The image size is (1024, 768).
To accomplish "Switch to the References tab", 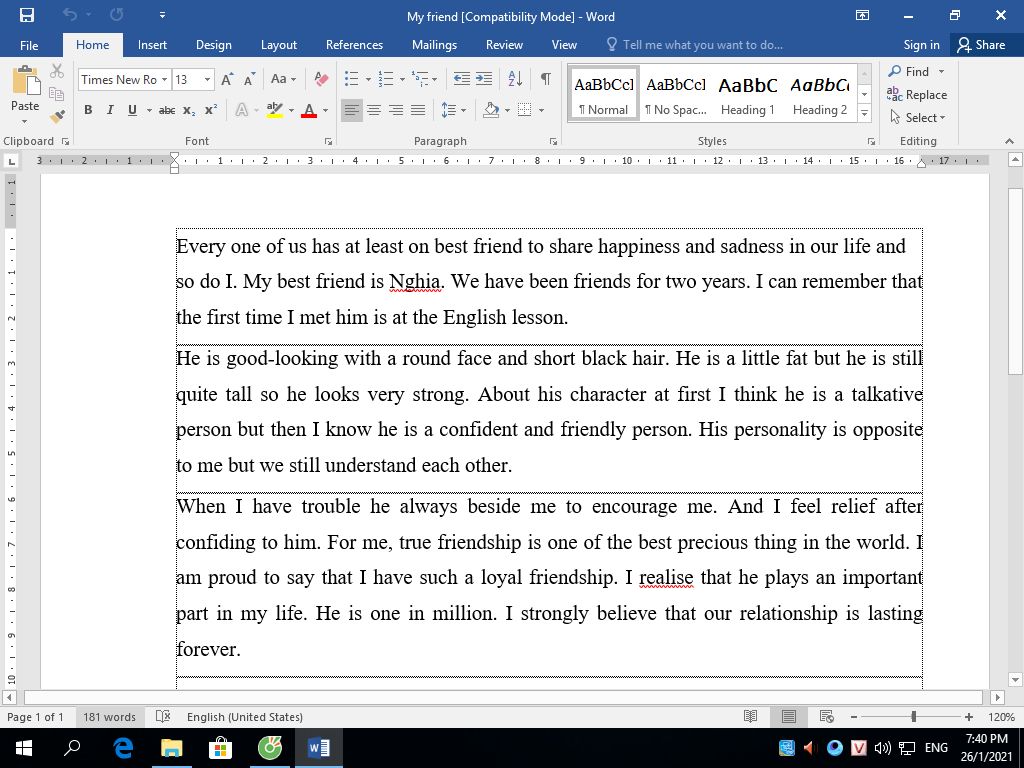I will 354,45.
